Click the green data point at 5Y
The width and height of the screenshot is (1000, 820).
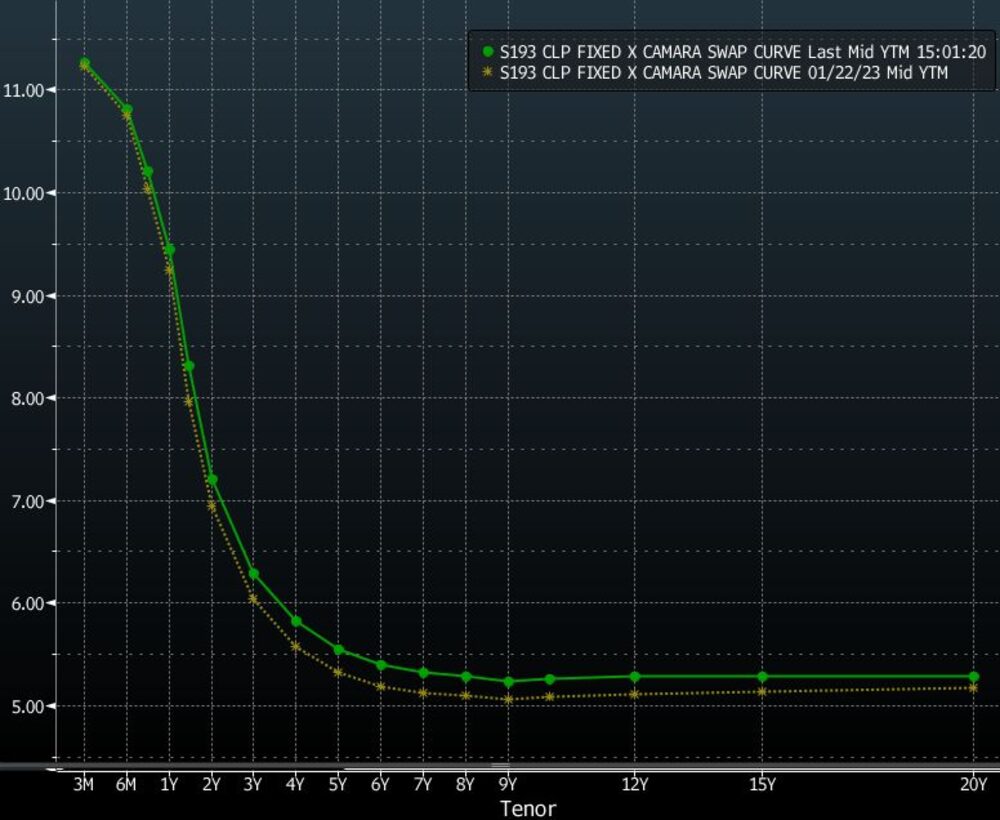tap(339, 650)
